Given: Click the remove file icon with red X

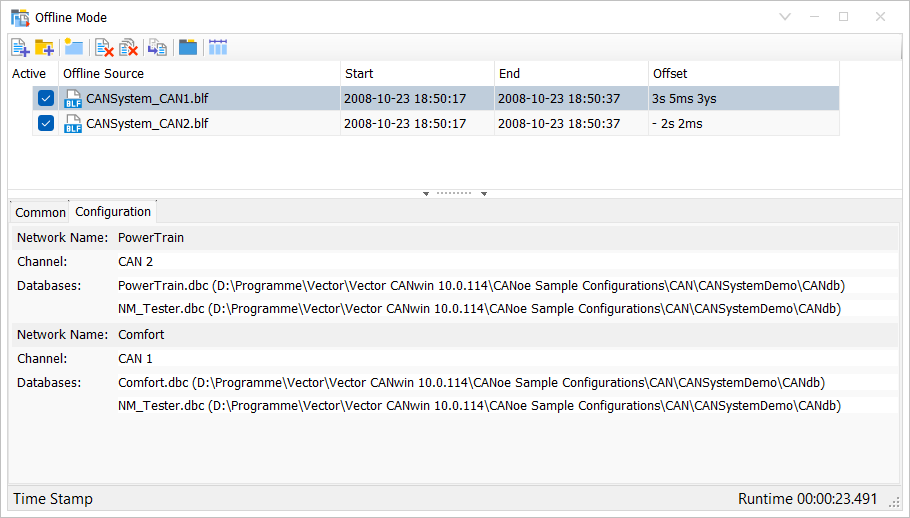Looking at the screenshot, I should tap(104, 48).
